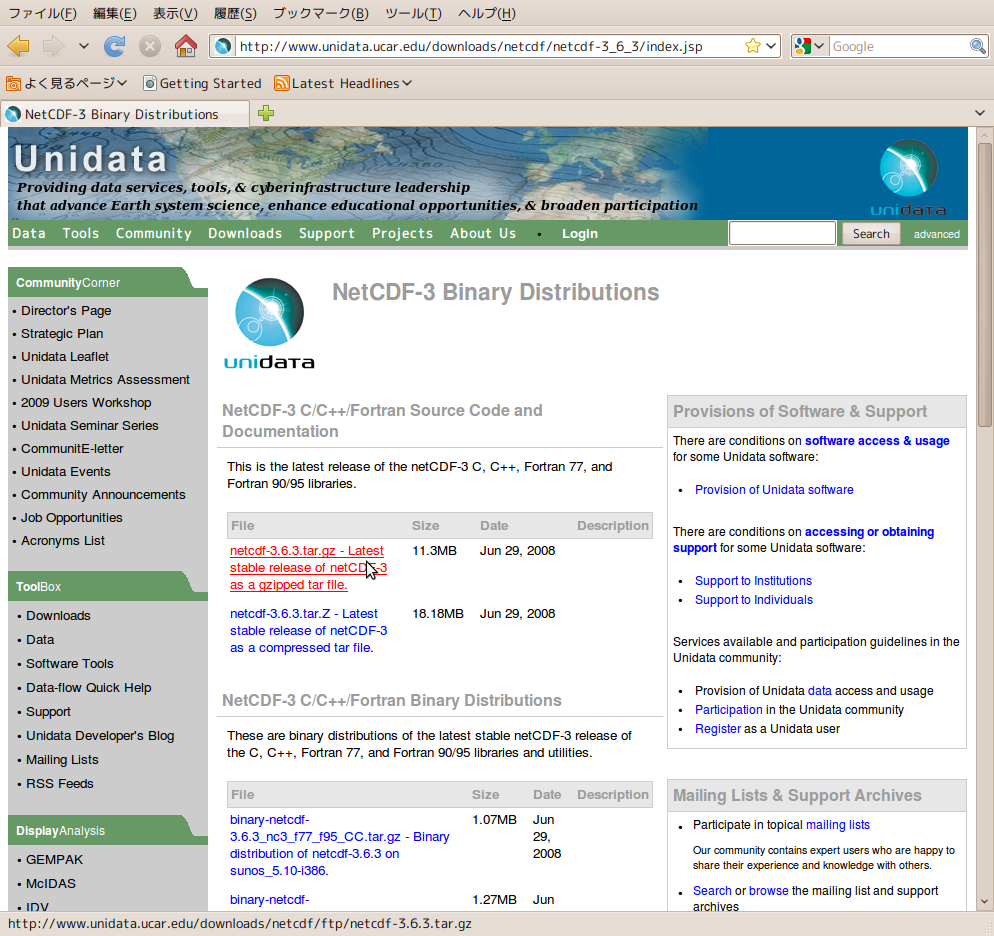Click the scrollbar up arrow
Viewport: 994px width, 936px height.
pyautogui.click(x=984, y=135)
